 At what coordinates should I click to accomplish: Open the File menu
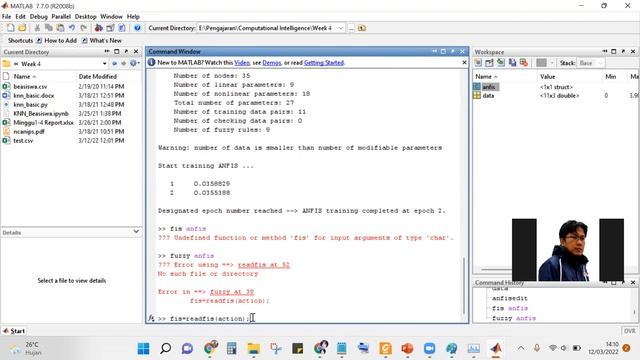point(7,16)
